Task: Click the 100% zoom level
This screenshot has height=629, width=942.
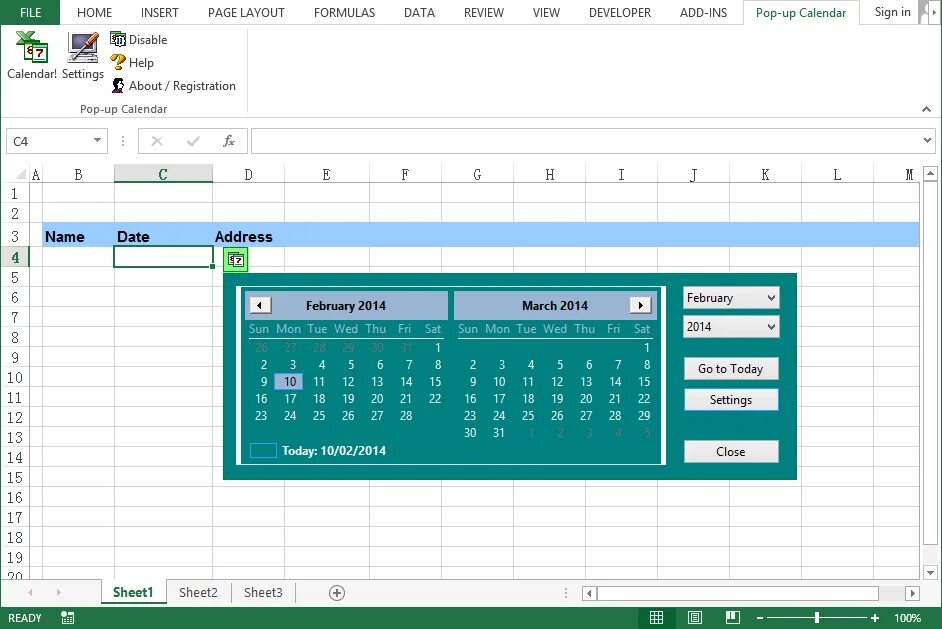Action: (907, 618)
